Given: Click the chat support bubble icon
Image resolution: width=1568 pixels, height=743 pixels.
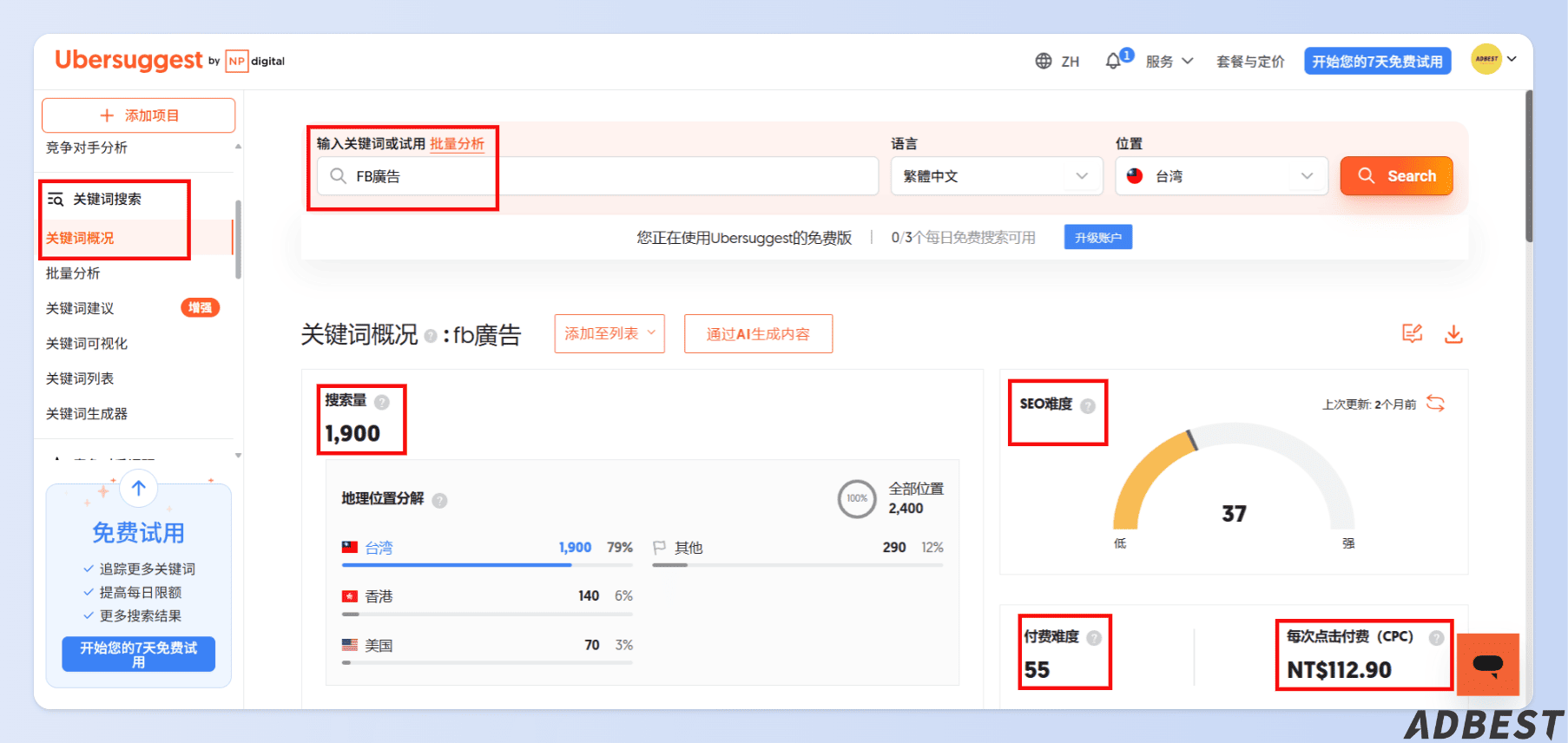Looking at the screenshot, I should [1488, 665].
